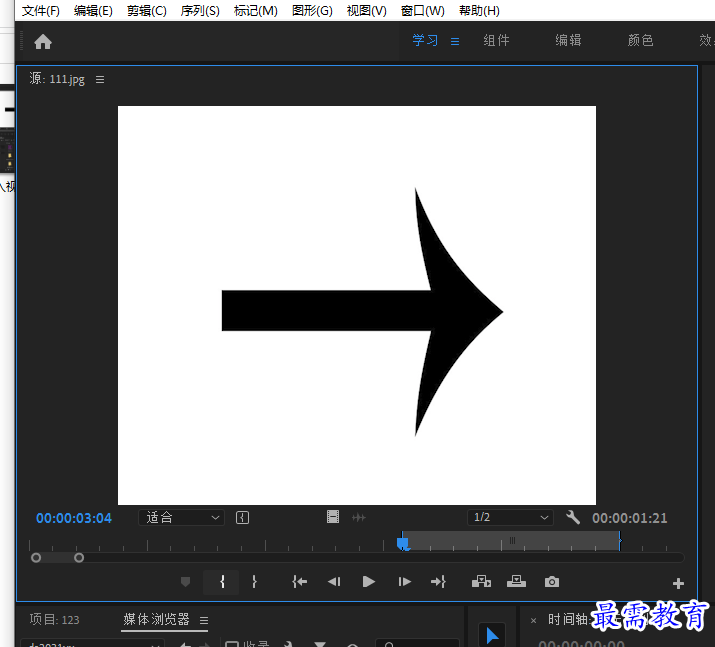
Task: Click Drag Video Only filmstrip icon
Action: click(333, 517)
